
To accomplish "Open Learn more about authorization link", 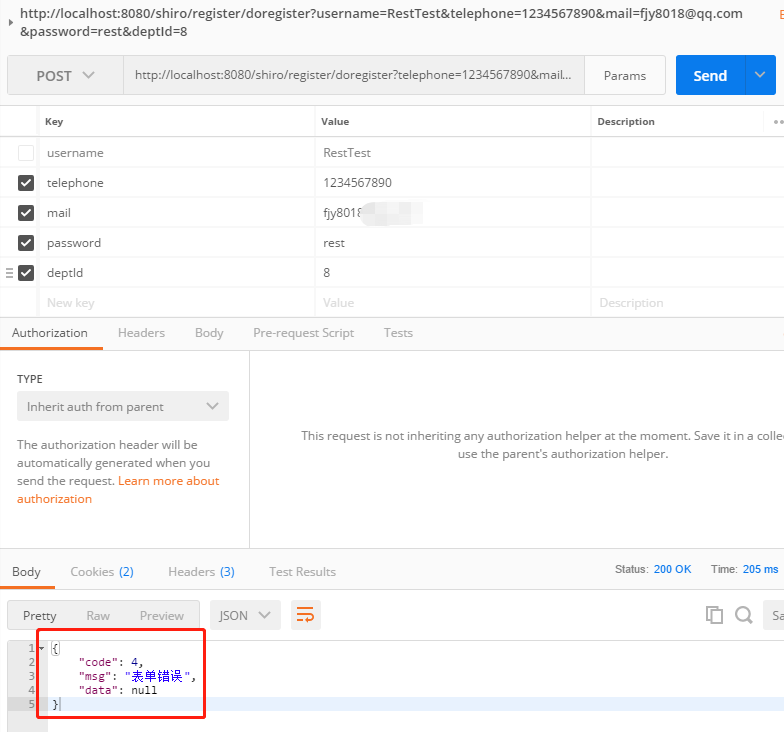I will point(168,481).
